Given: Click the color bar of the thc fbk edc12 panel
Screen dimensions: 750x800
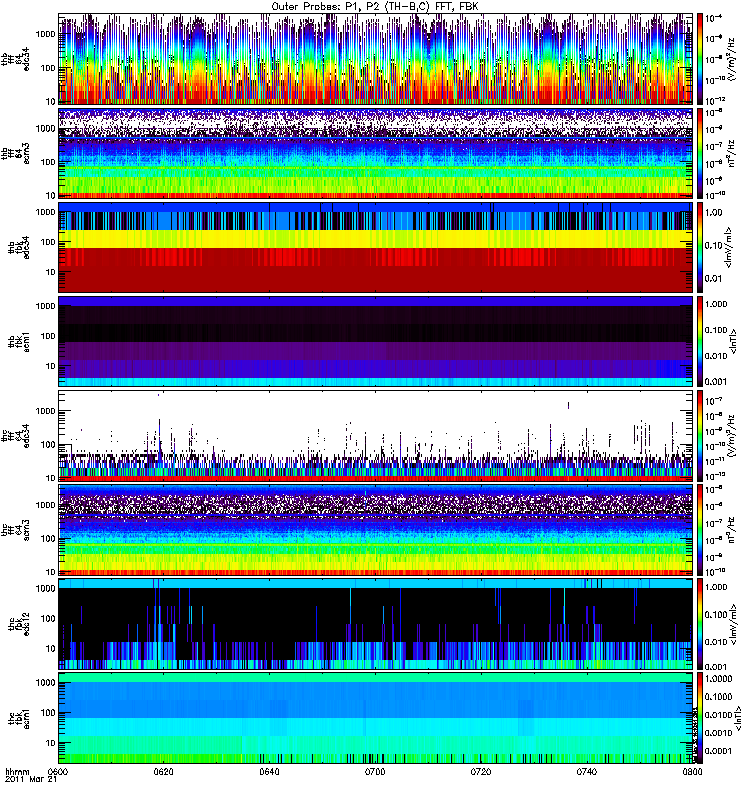Looking at the screenshot, I should tap(700, 623).
